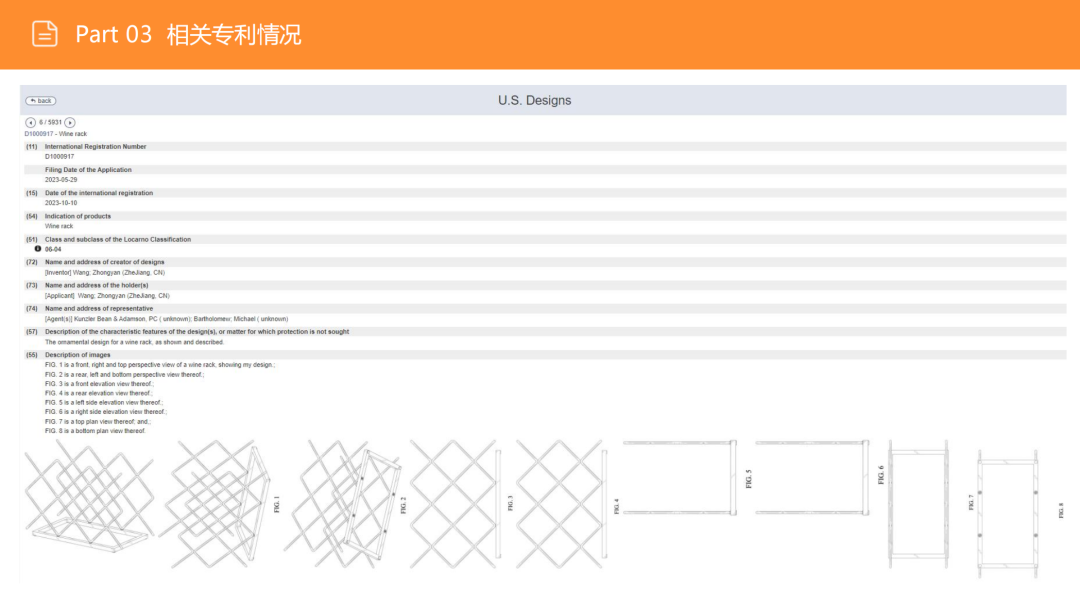Click the Locarno Classification label
1080x607 pixels.
(x=118, y=240)
